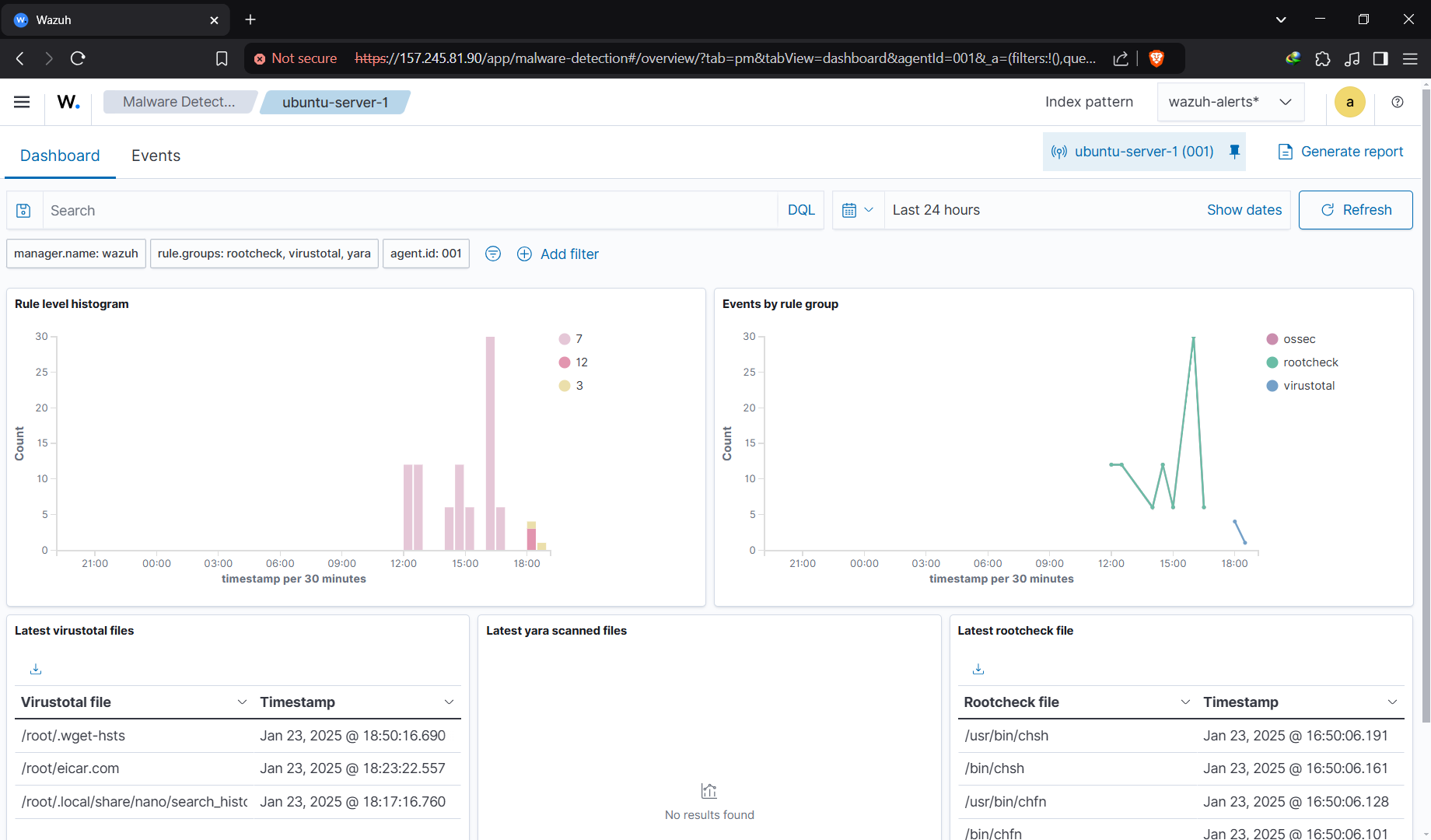This screenshot has width=1431, height=840.
Task: Toggle level 7 series in legend
Action: coord(571,339)
